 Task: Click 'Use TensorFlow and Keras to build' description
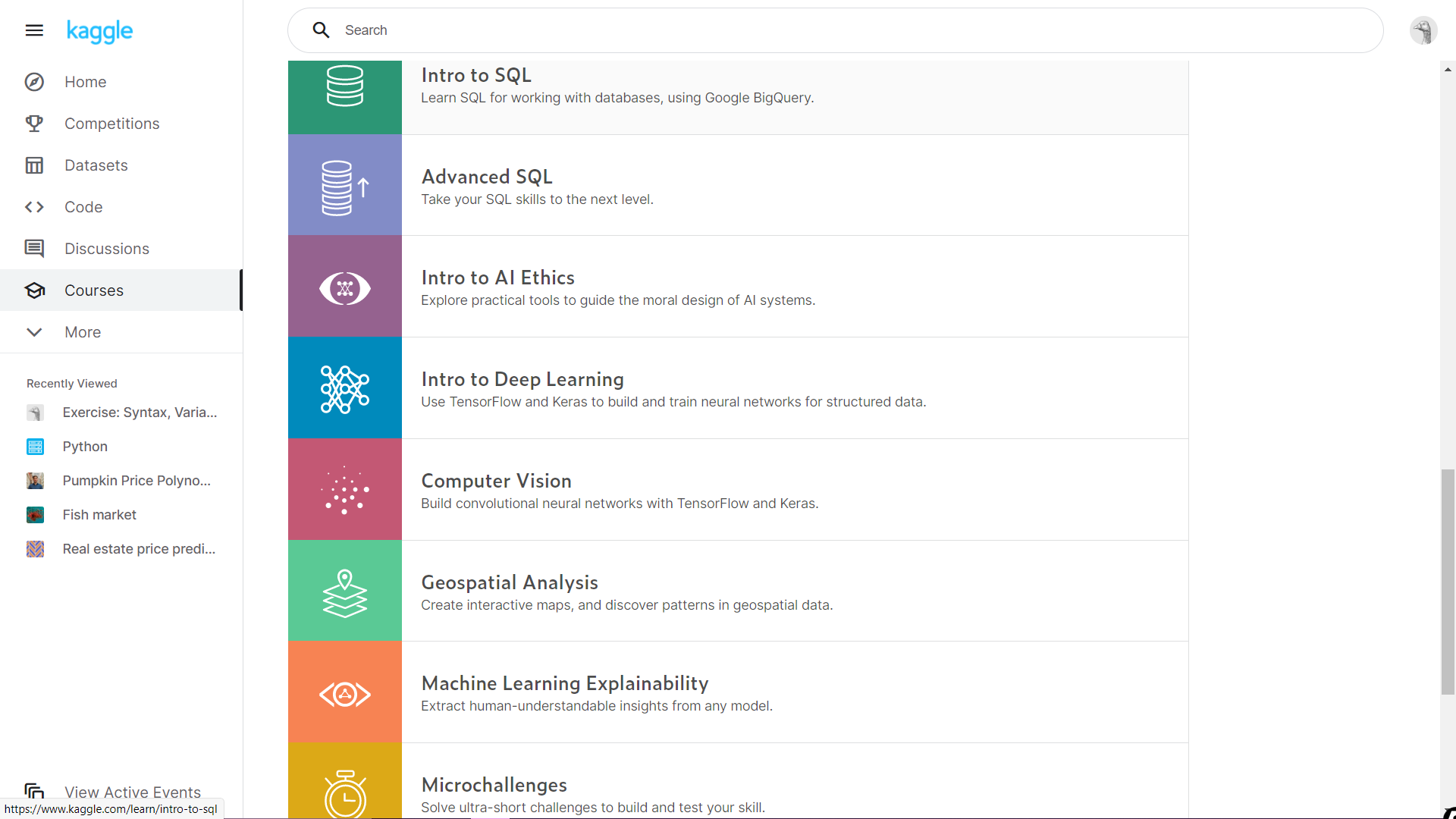673,402
